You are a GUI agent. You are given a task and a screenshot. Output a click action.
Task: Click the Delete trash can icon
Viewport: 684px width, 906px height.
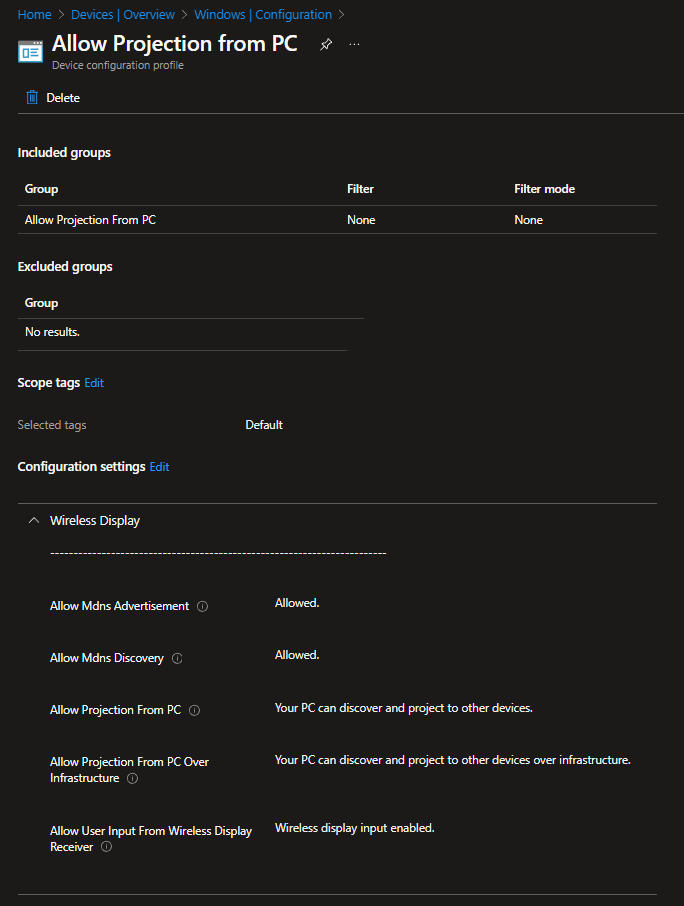(x=32, y=97)
